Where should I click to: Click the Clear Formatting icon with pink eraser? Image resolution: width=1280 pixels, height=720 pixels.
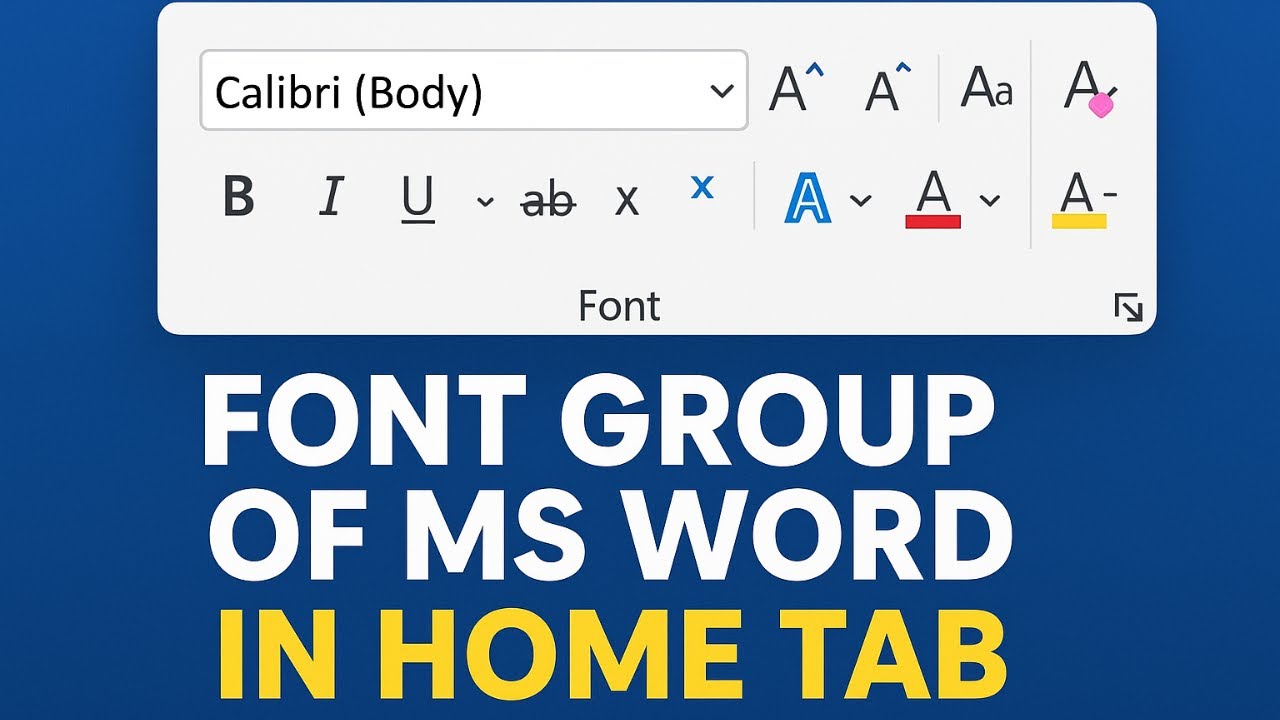1090,89
